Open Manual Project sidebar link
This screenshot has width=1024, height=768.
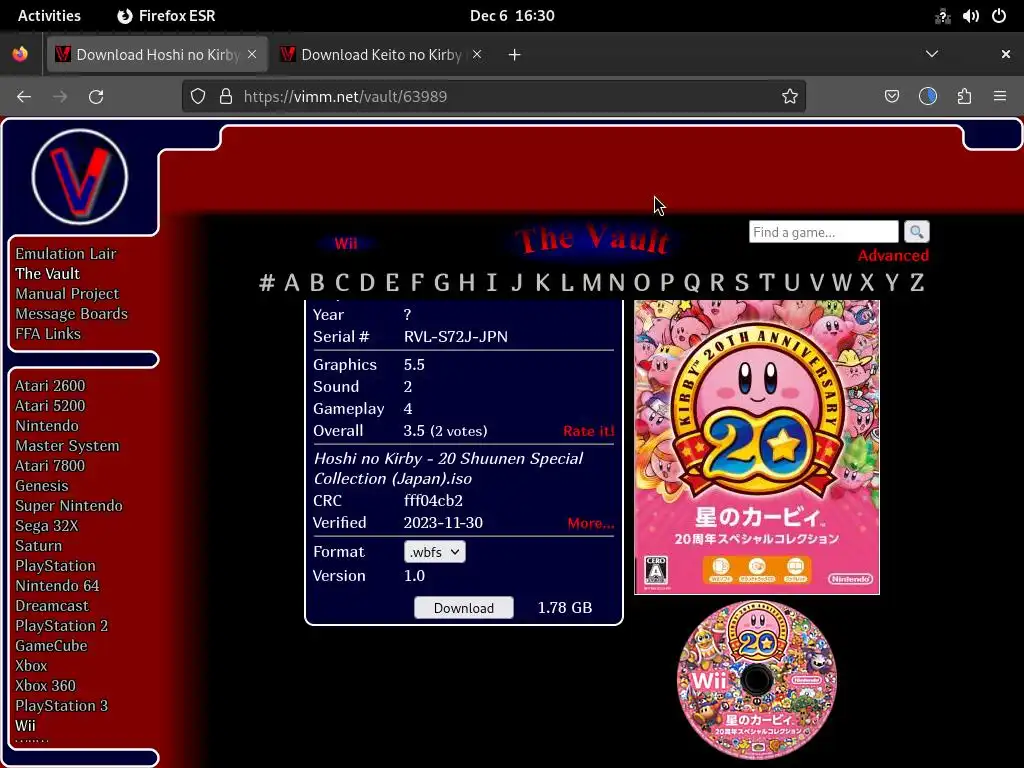[x=67, y=294]
